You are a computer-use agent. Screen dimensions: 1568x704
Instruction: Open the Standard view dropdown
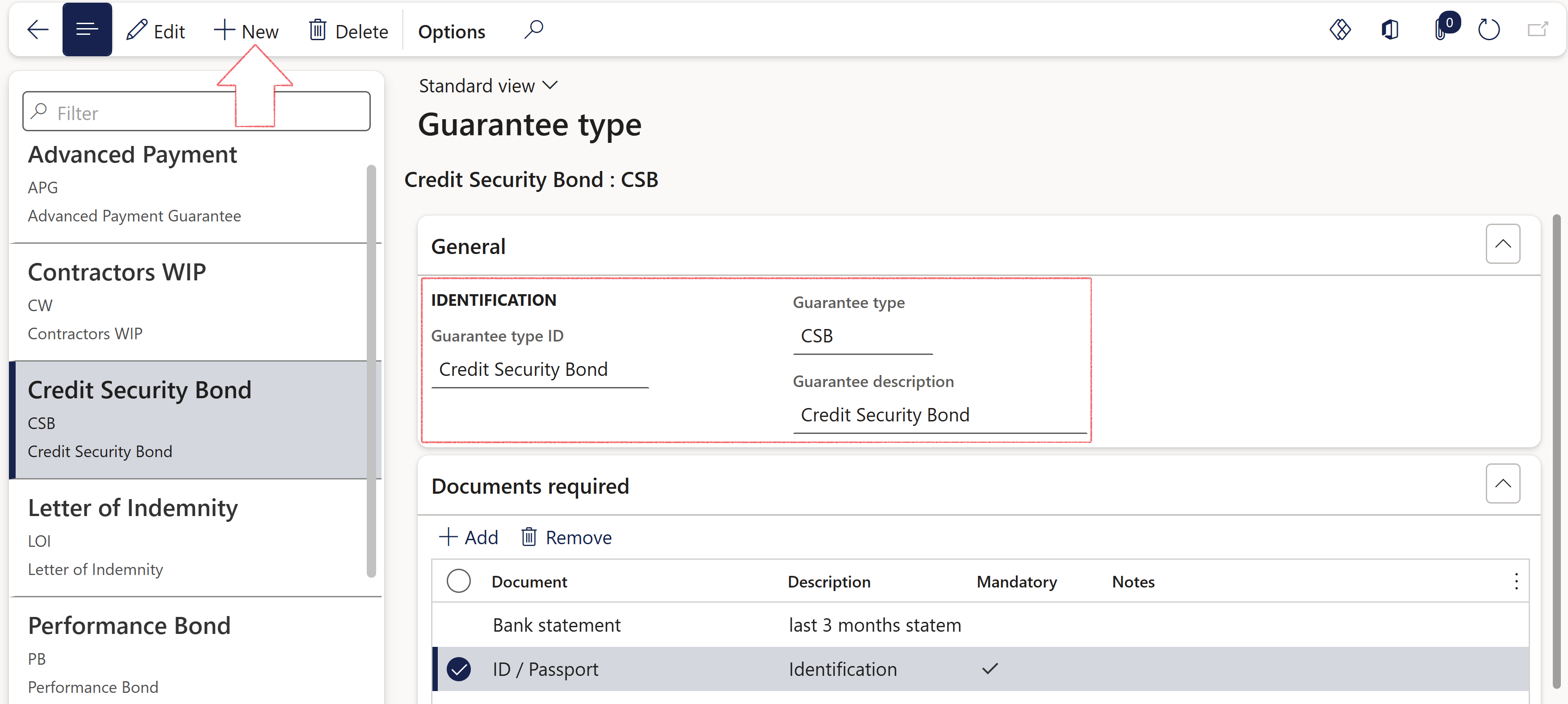(x=487, y=86)
